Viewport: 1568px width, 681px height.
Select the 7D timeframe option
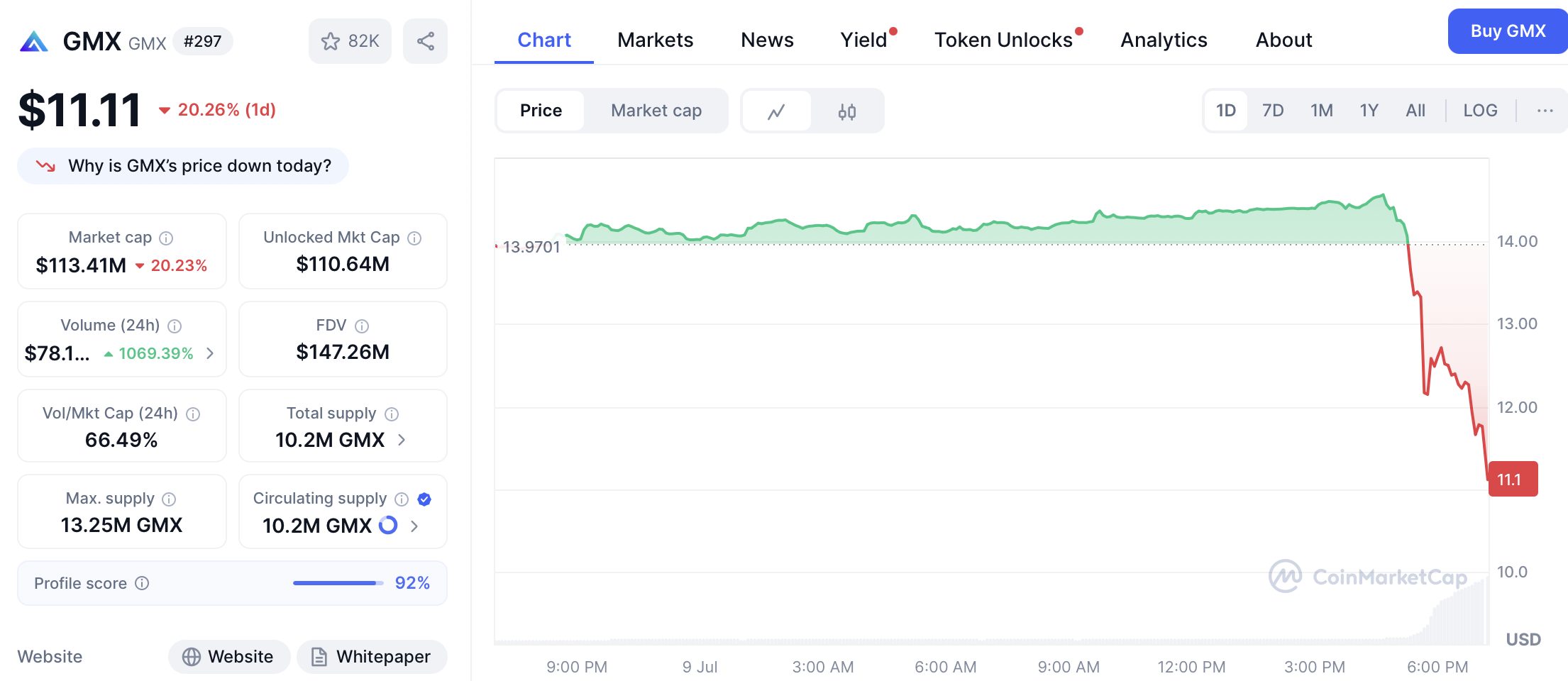point(1272,111)
